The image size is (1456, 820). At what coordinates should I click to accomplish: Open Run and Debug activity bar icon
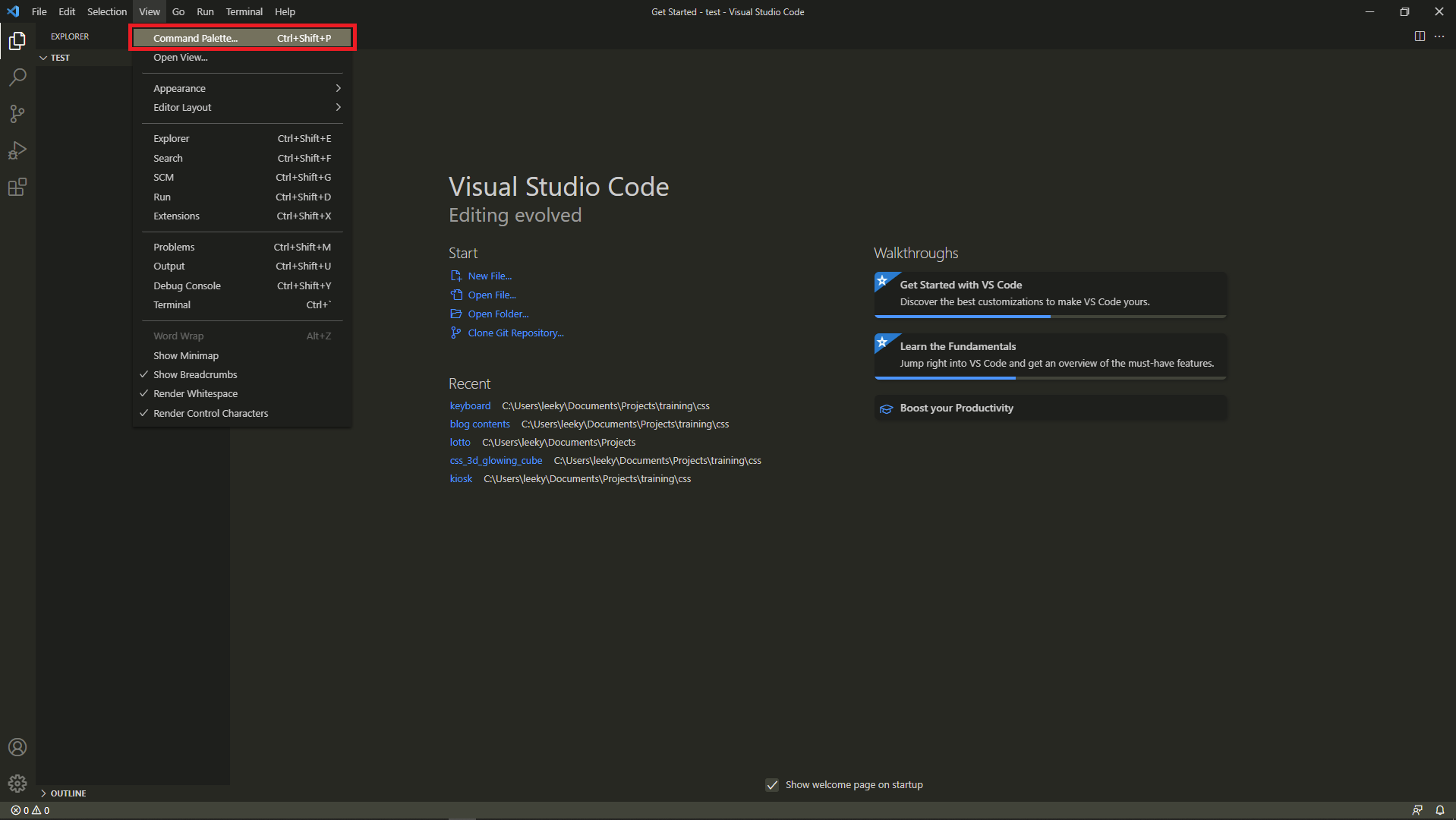[x=17, y=150]
